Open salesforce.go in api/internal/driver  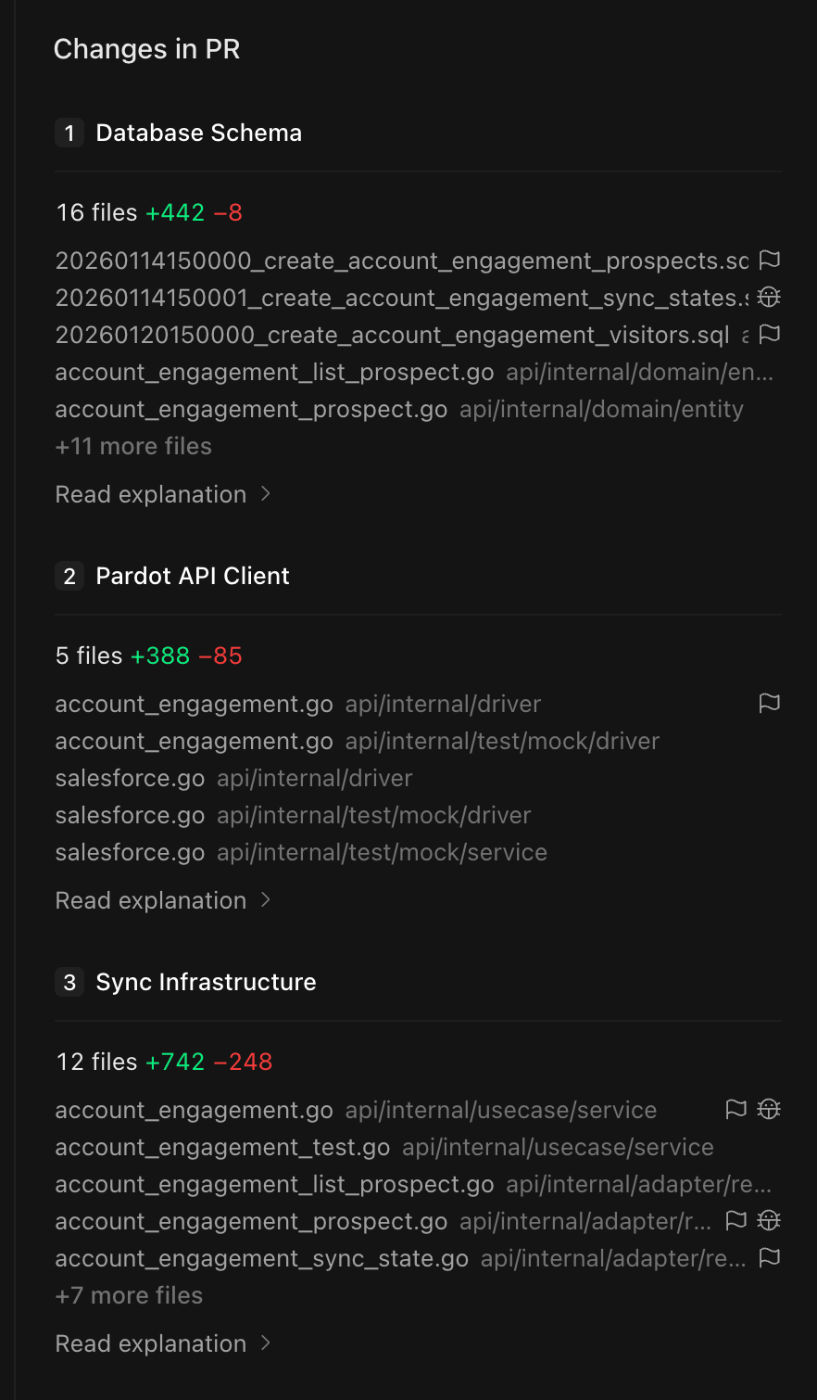(130, 778)
